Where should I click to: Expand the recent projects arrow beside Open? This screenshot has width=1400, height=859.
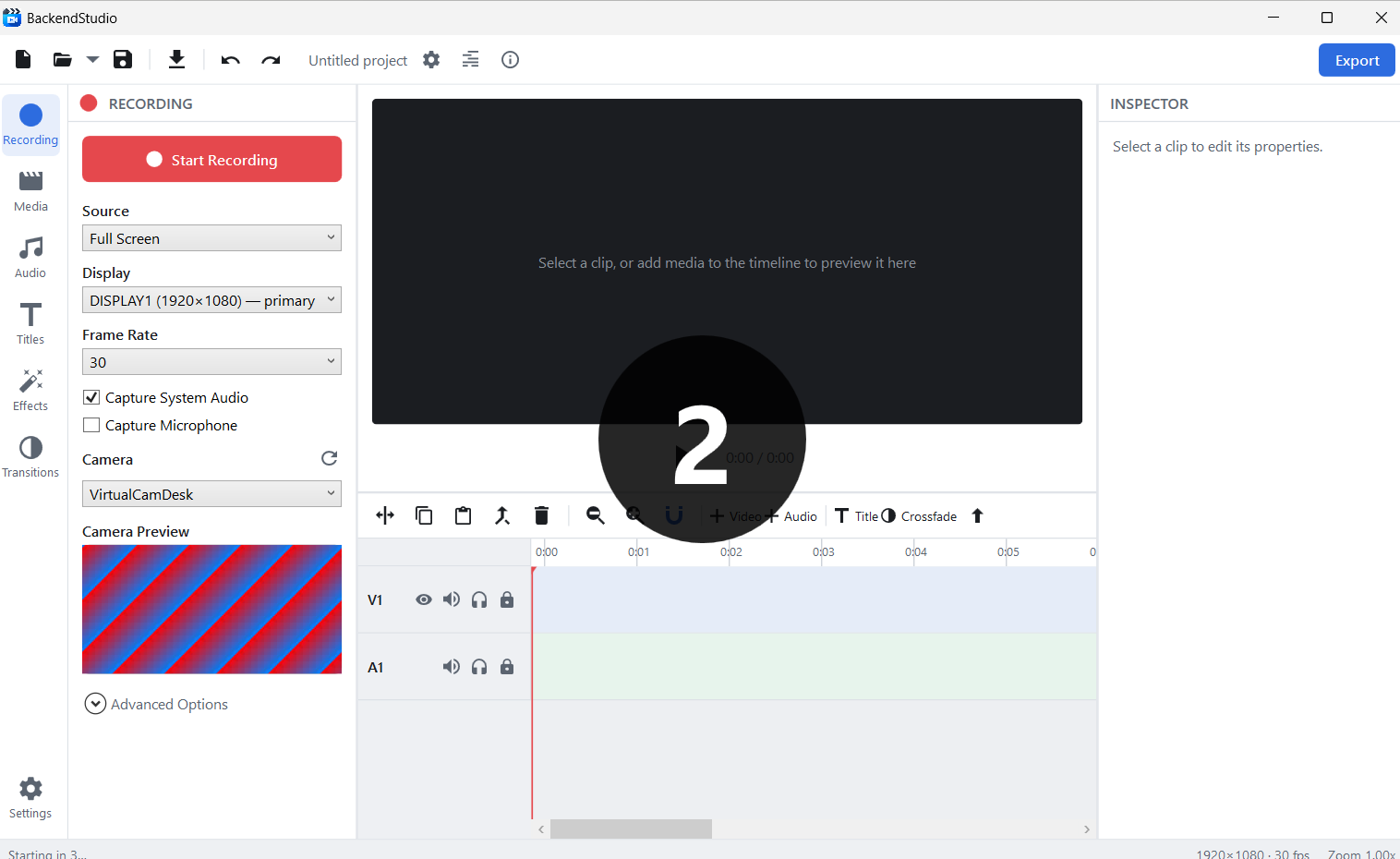pyautogui.click(x=92, y=60)
